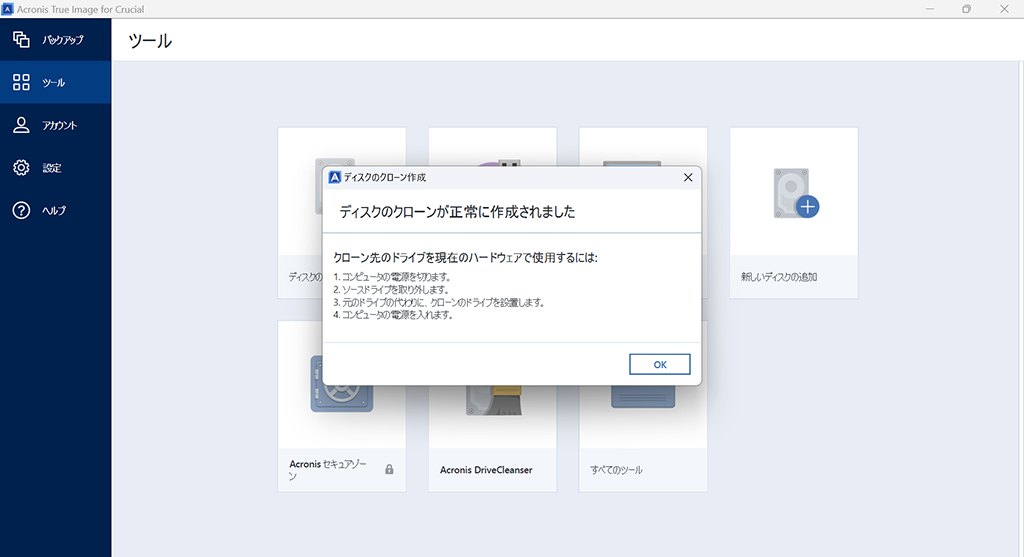Open the 新しいディスクの追加 tool label
Screen dimensions: 1024x557
778,277
